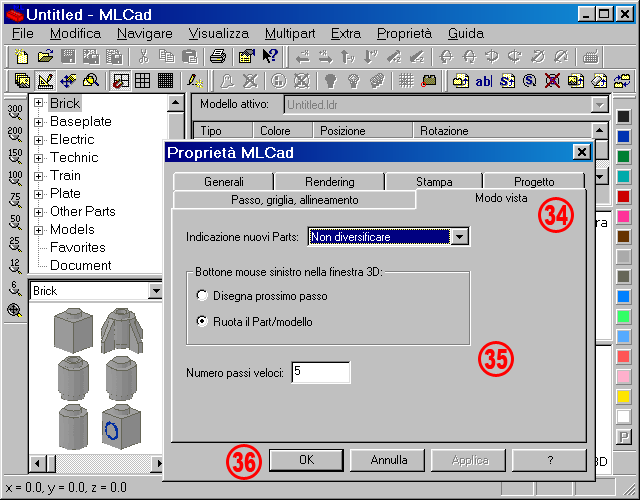This screenshot has height=500, width=640.
Task: Click the zoom-to-fit crosshair magnifier icon
Action: (x=14, y=310)
